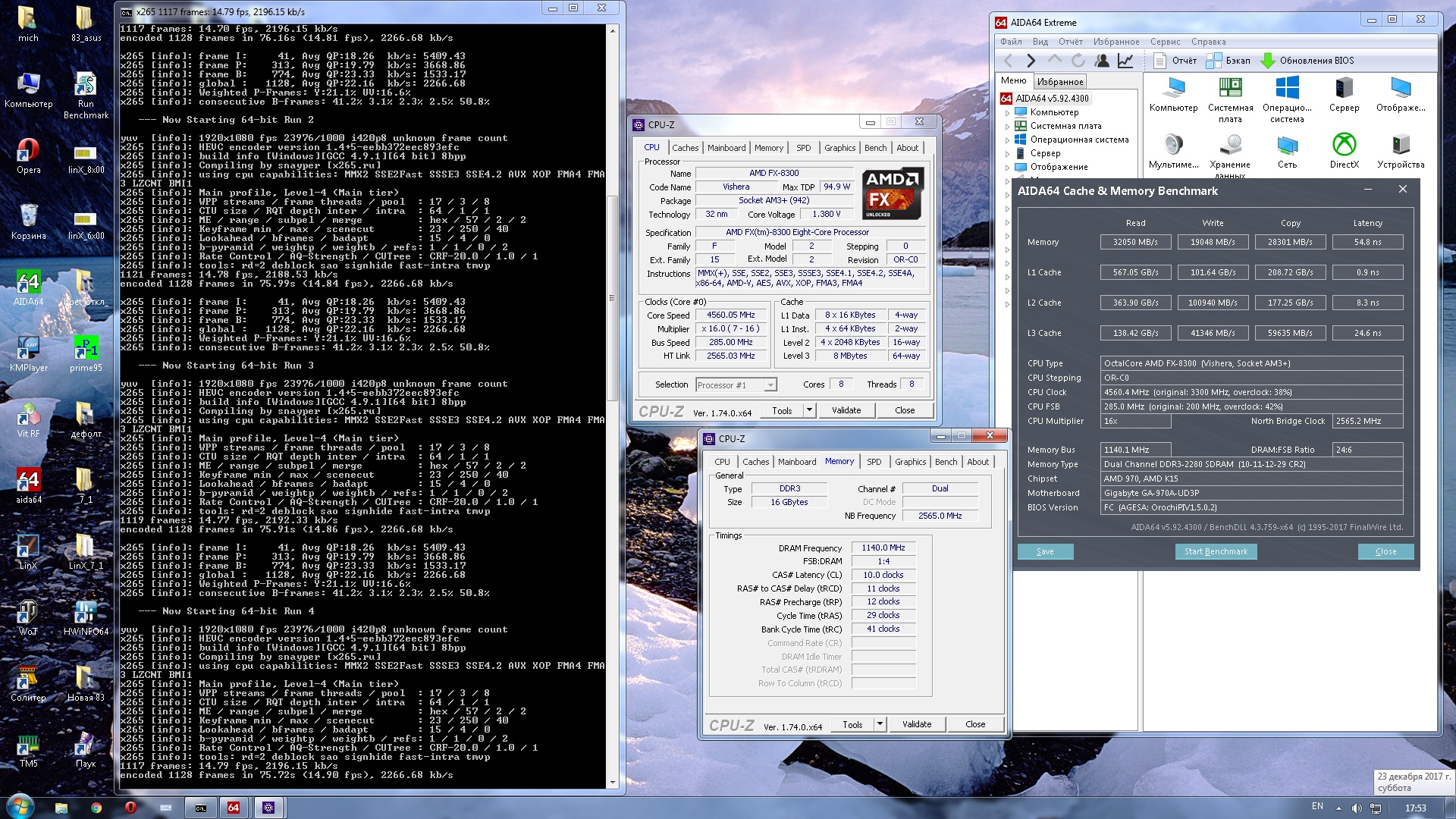1456x819 pixels.
Task: Open the Мультимедиа speaker icon
Action: 1173,144
